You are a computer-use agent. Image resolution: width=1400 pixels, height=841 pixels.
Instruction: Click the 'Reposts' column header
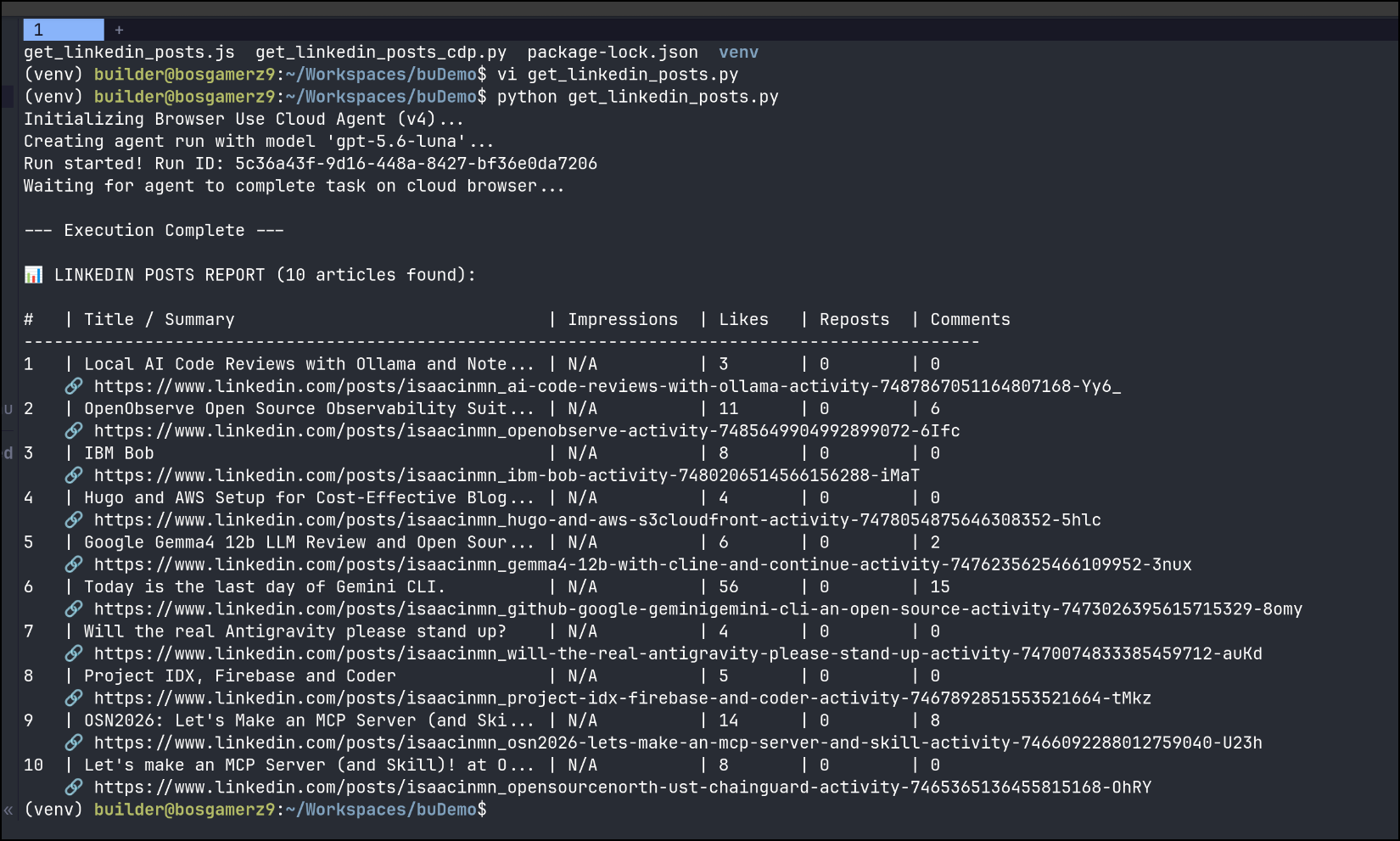click(x=854, y=320)
